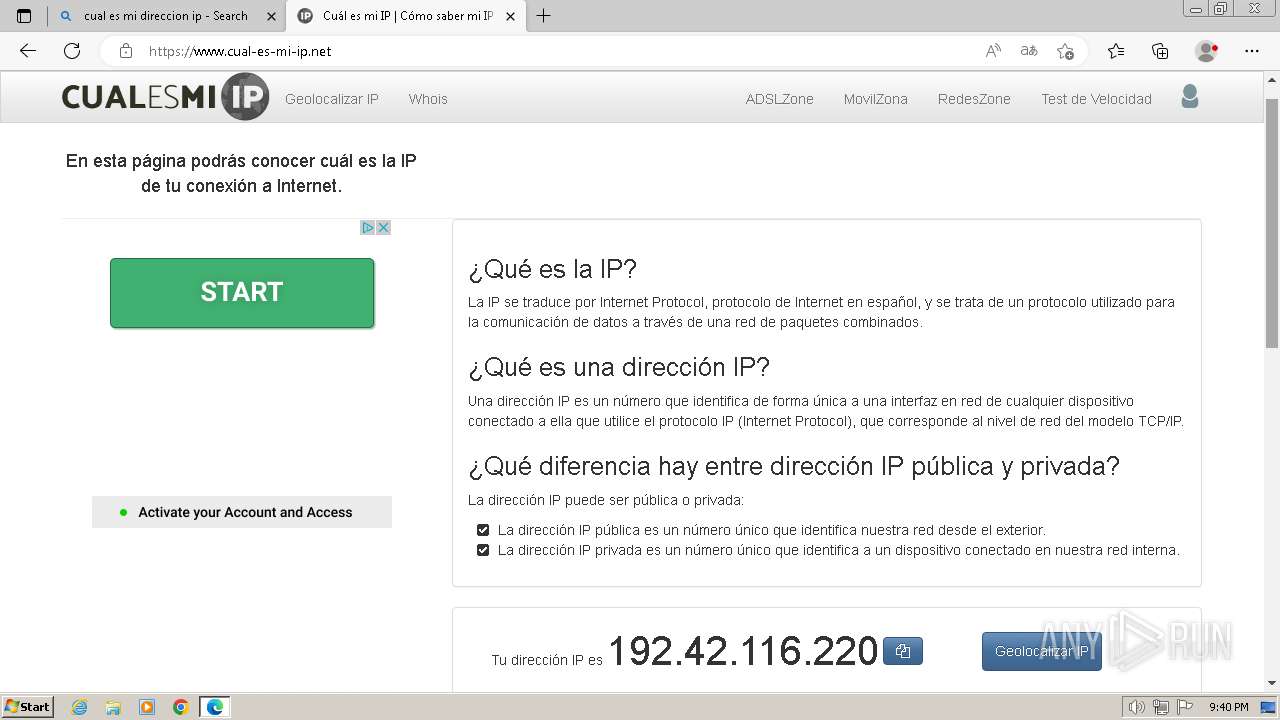Open the Collections icon
The height and width of the screenshot is (720, 1280).
click(1160, 51)
